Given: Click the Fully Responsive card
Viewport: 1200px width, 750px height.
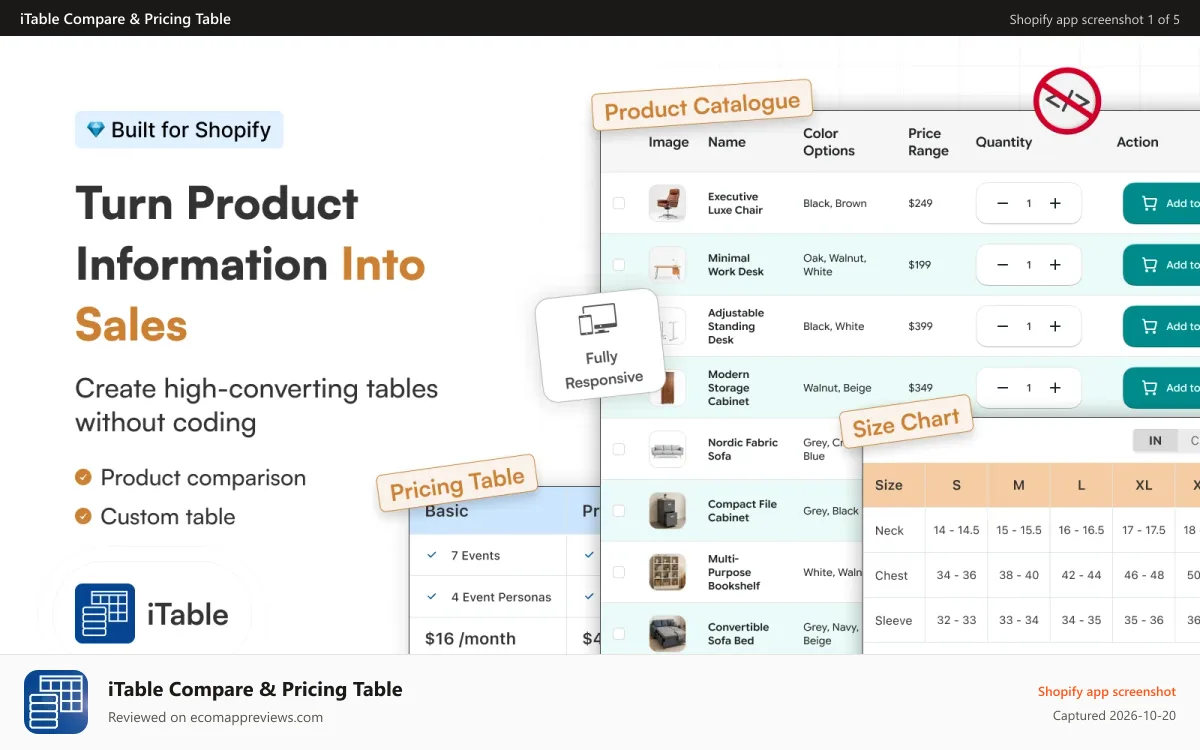Looking at the screenshot, I should pos(600,345).
